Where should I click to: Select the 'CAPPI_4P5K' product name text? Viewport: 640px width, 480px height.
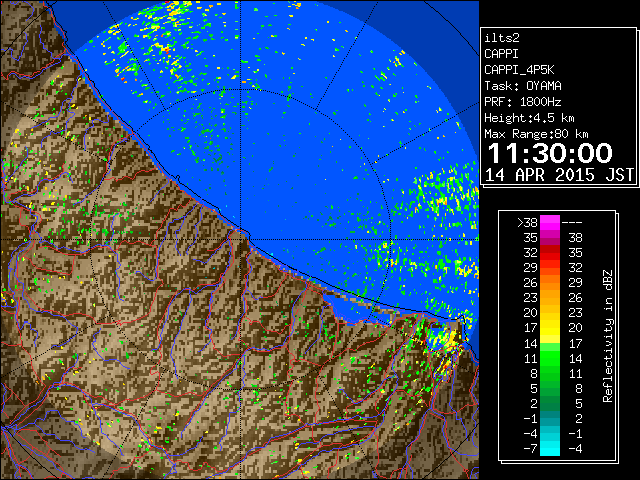(519, 70)
